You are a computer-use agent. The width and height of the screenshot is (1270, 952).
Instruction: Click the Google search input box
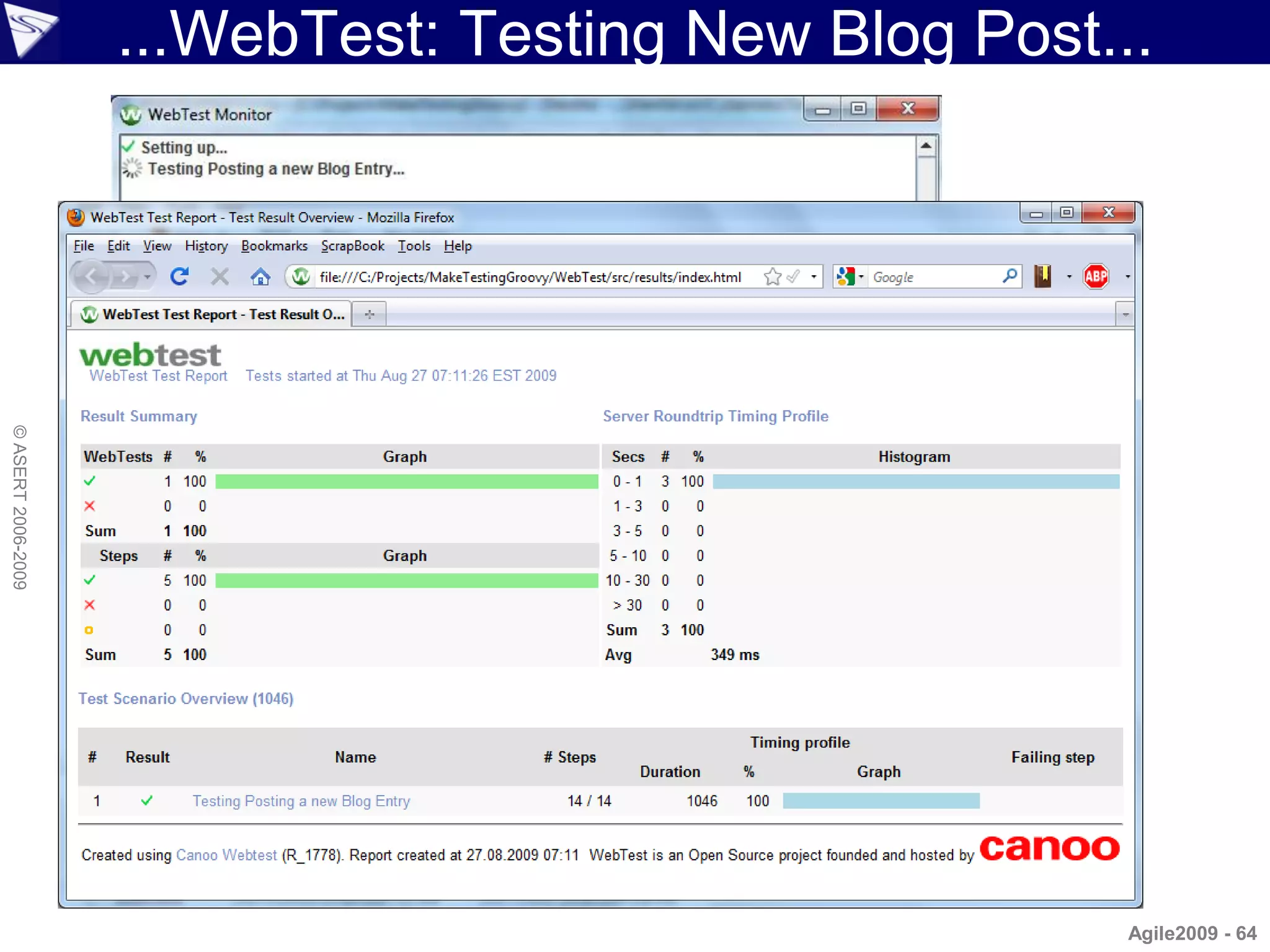pos(935,277)
